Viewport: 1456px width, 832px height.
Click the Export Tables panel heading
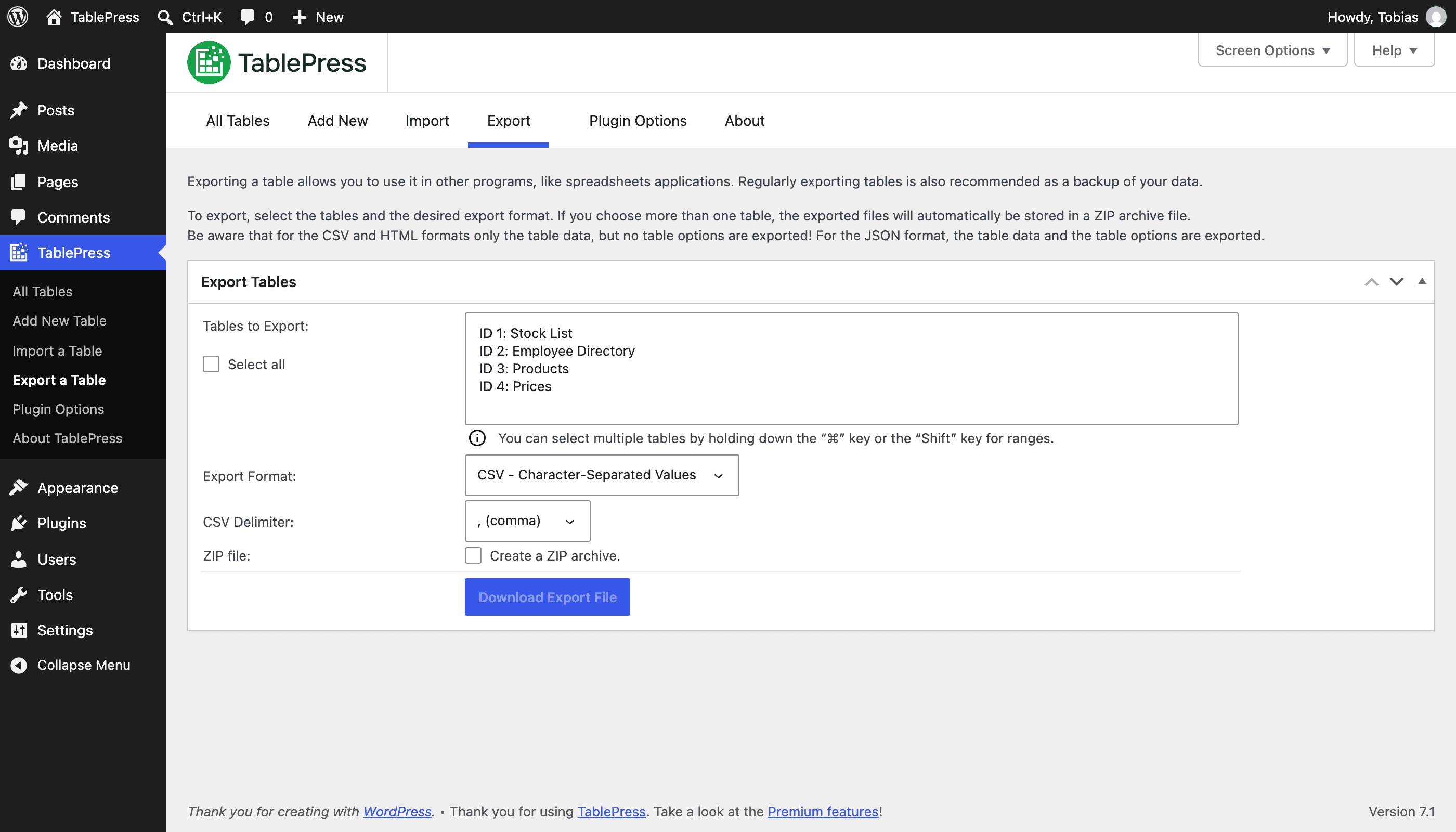click(248, 282)
